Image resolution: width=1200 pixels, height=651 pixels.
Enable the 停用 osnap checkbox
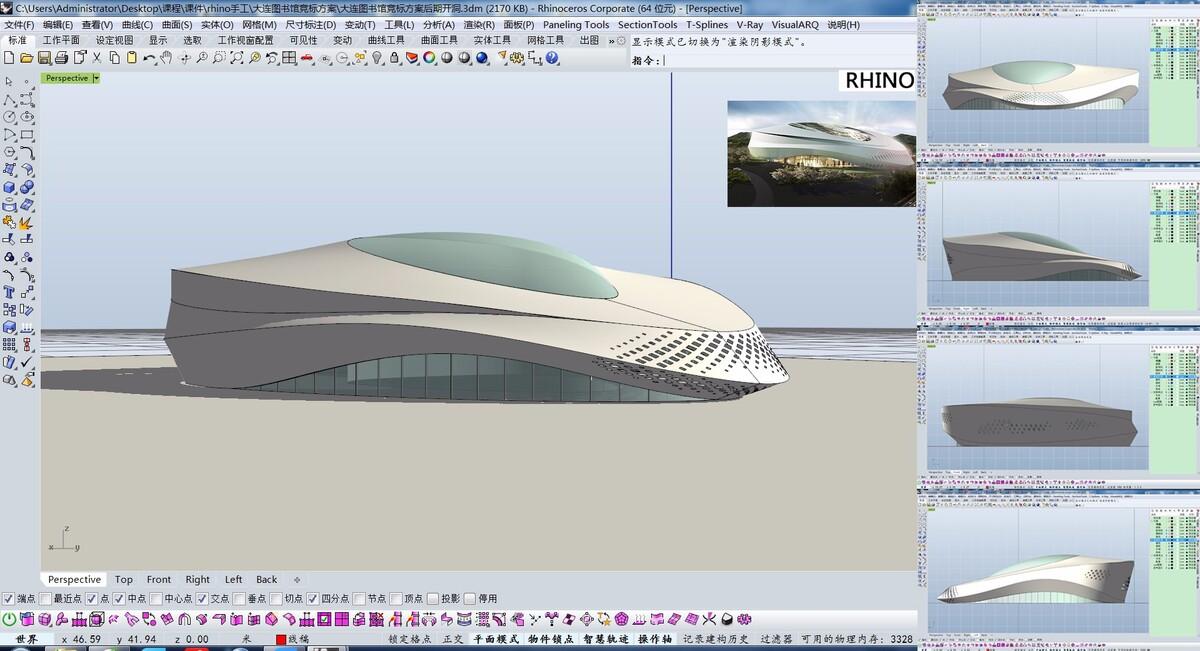pos(470,599)
